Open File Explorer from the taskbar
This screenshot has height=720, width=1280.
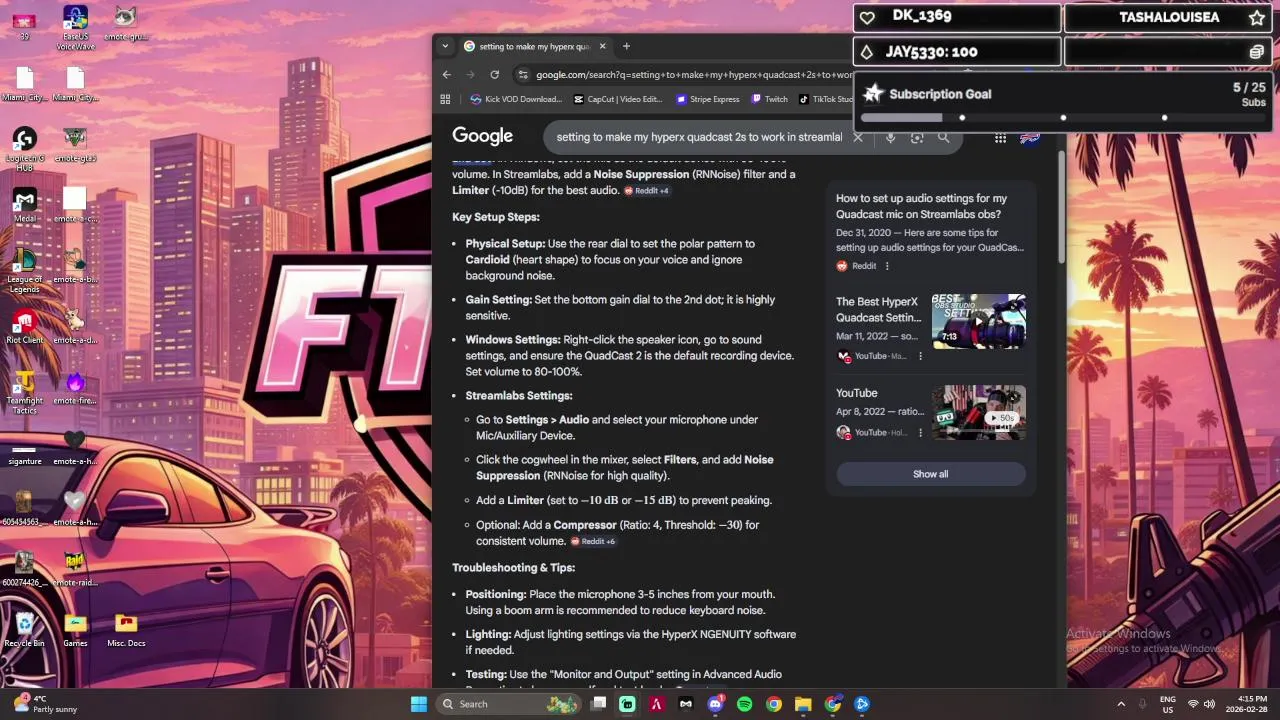803,704
